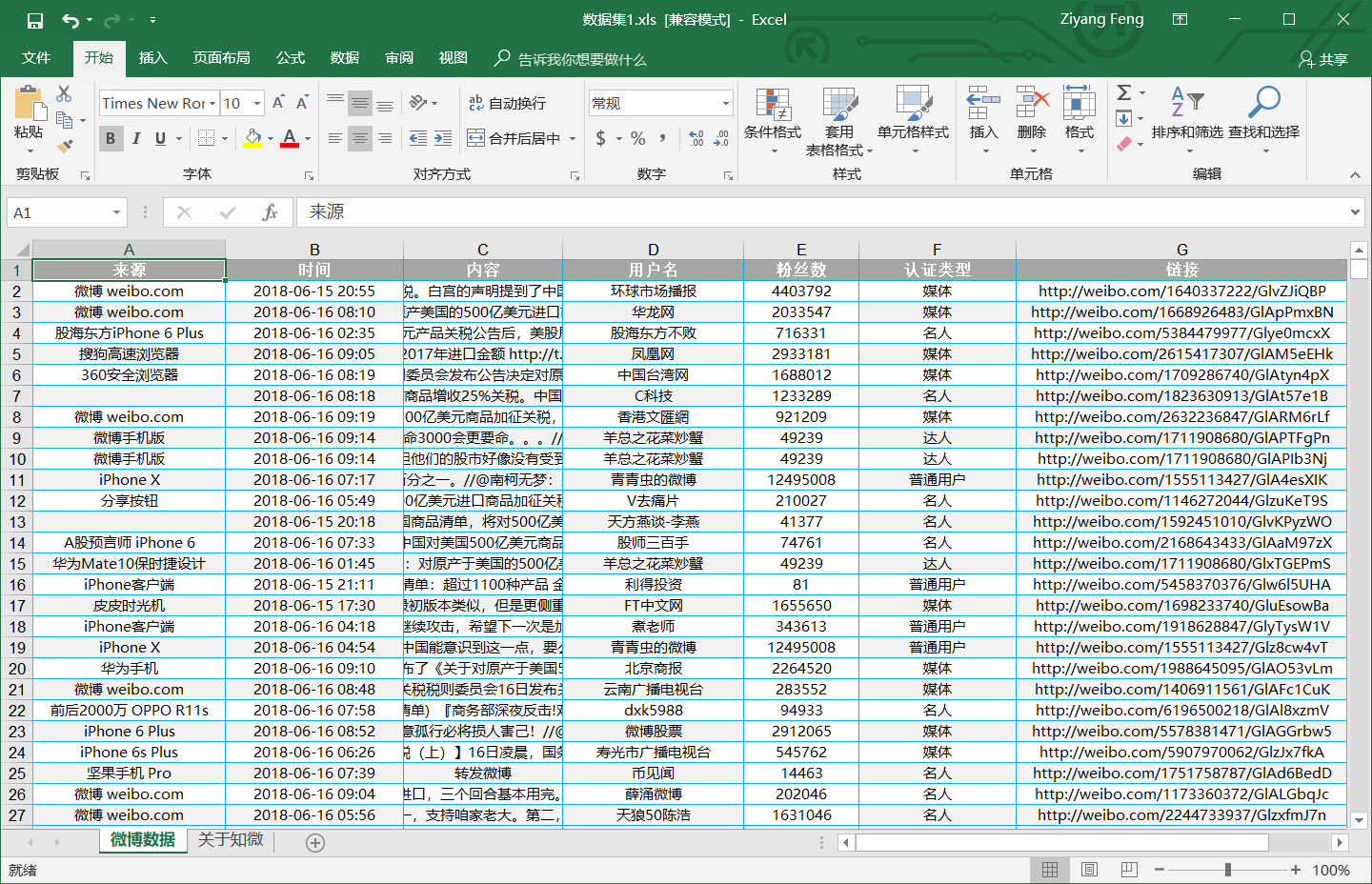Click the font color red swatch

(290, 138)
